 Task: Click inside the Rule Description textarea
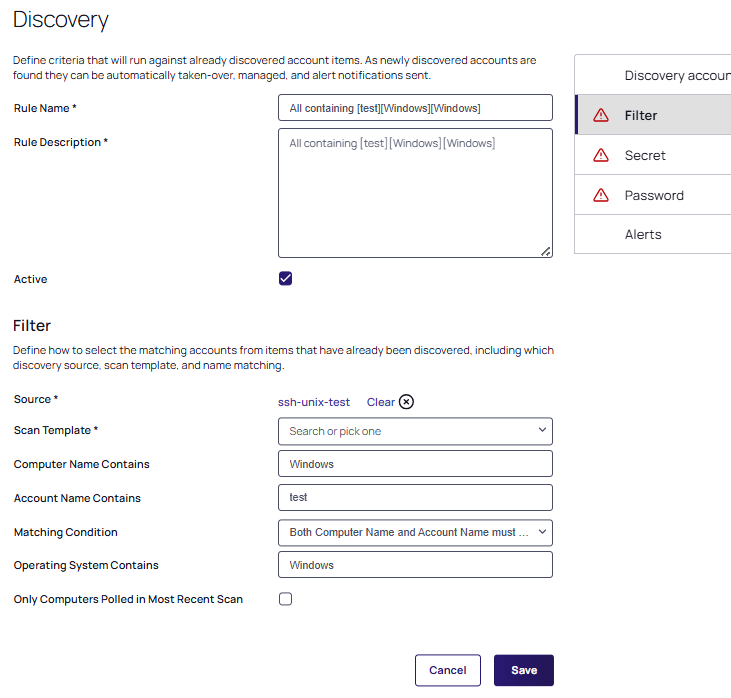click(x=415, y=193)
